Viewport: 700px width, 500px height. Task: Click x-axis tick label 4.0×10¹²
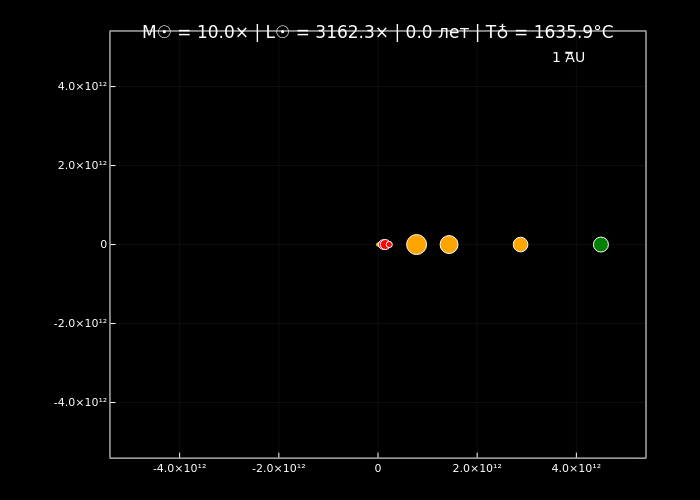(576, 468)
